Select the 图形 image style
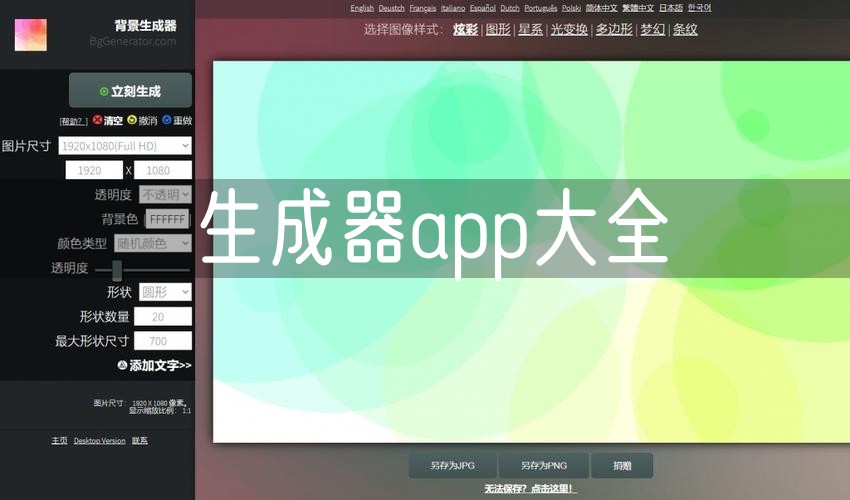The height and width of the screenshot is (500, 850). (498, 29)
